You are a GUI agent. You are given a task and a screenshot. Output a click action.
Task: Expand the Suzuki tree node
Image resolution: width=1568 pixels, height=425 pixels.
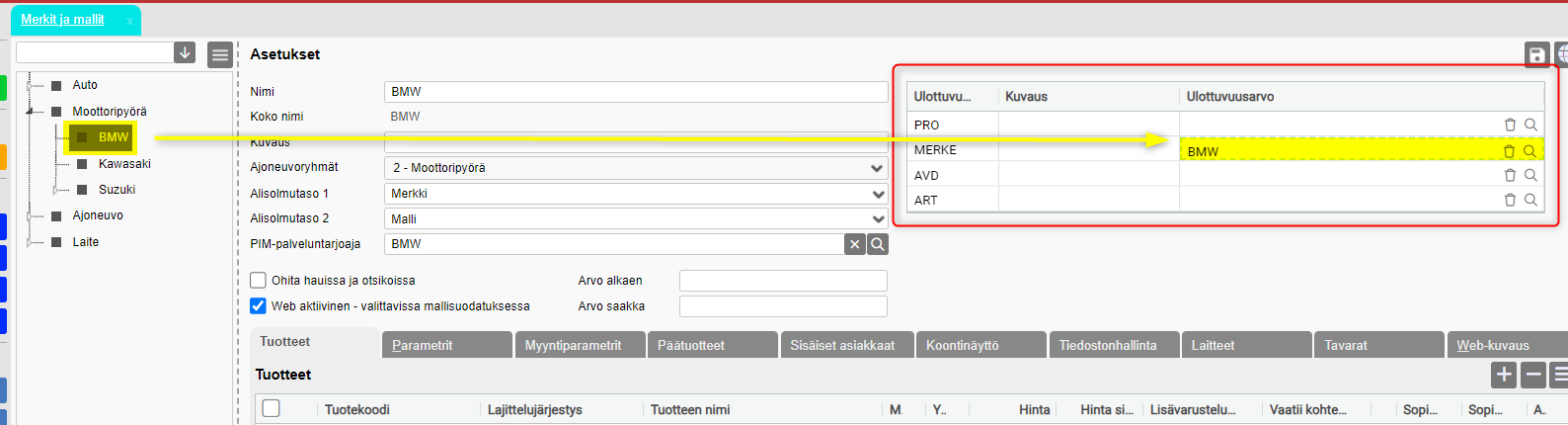[x=56, y=190]
